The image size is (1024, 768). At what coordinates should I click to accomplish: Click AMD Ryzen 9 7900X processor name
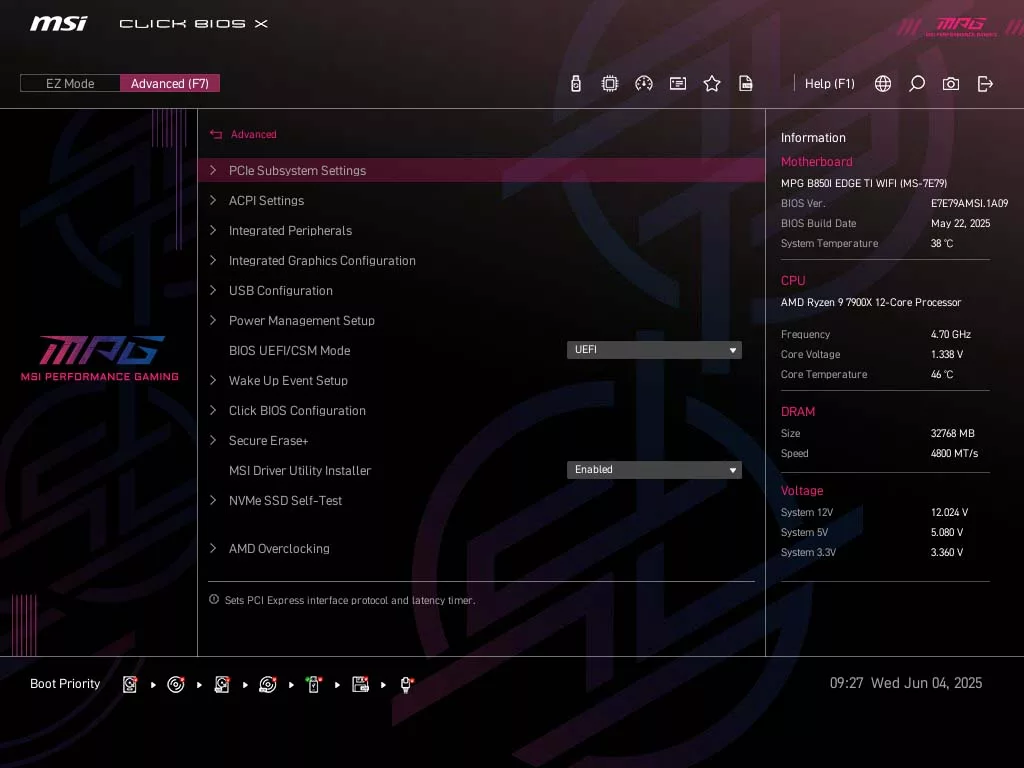[871, 302]
